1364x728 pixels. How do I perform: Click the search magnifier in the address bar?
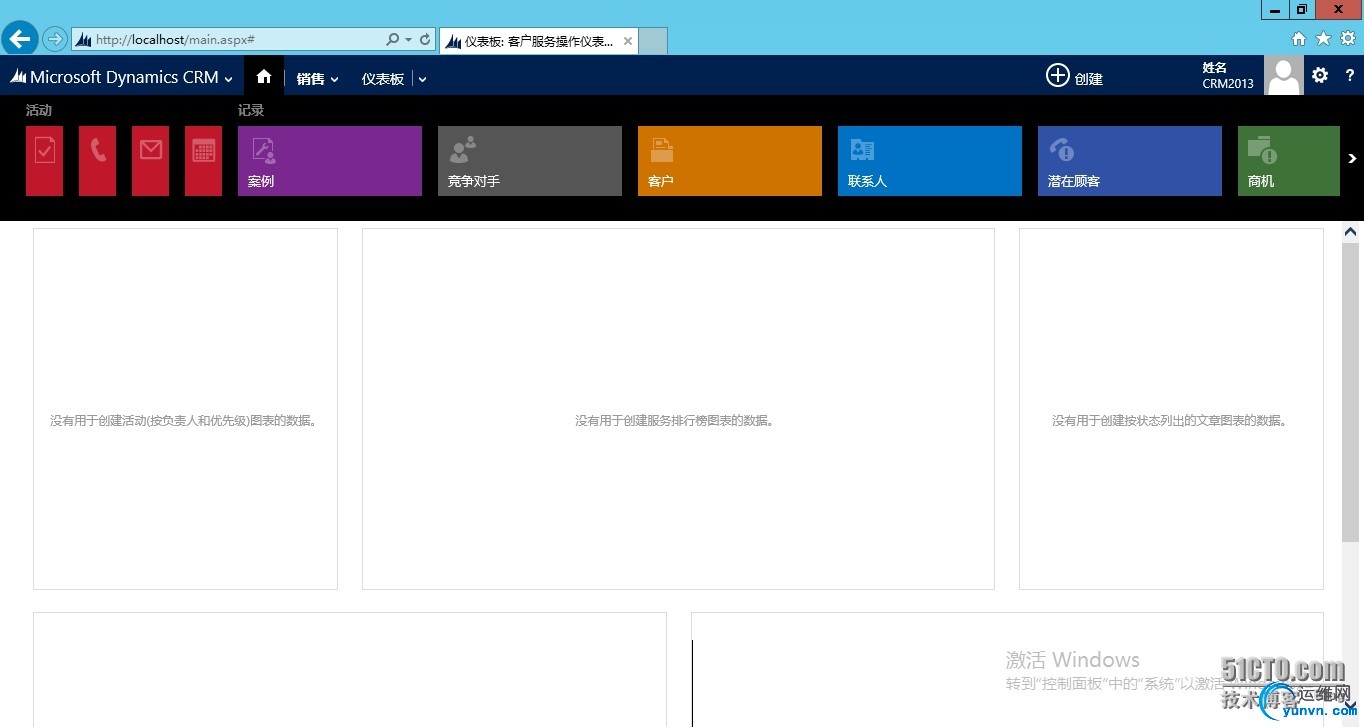point(393,40)
